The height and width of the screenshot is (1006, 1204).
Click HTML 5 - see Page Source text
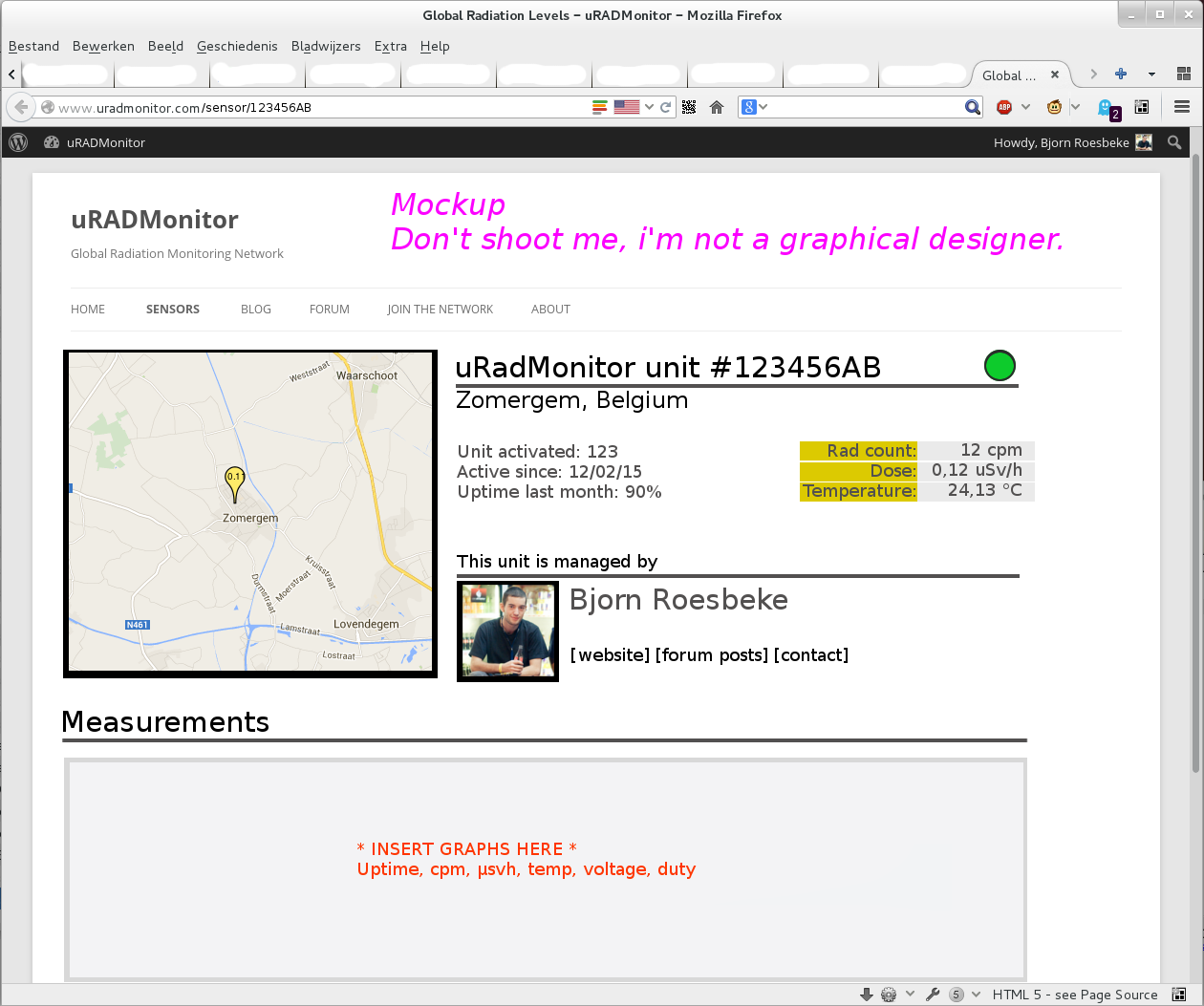tap(1075, 995)
